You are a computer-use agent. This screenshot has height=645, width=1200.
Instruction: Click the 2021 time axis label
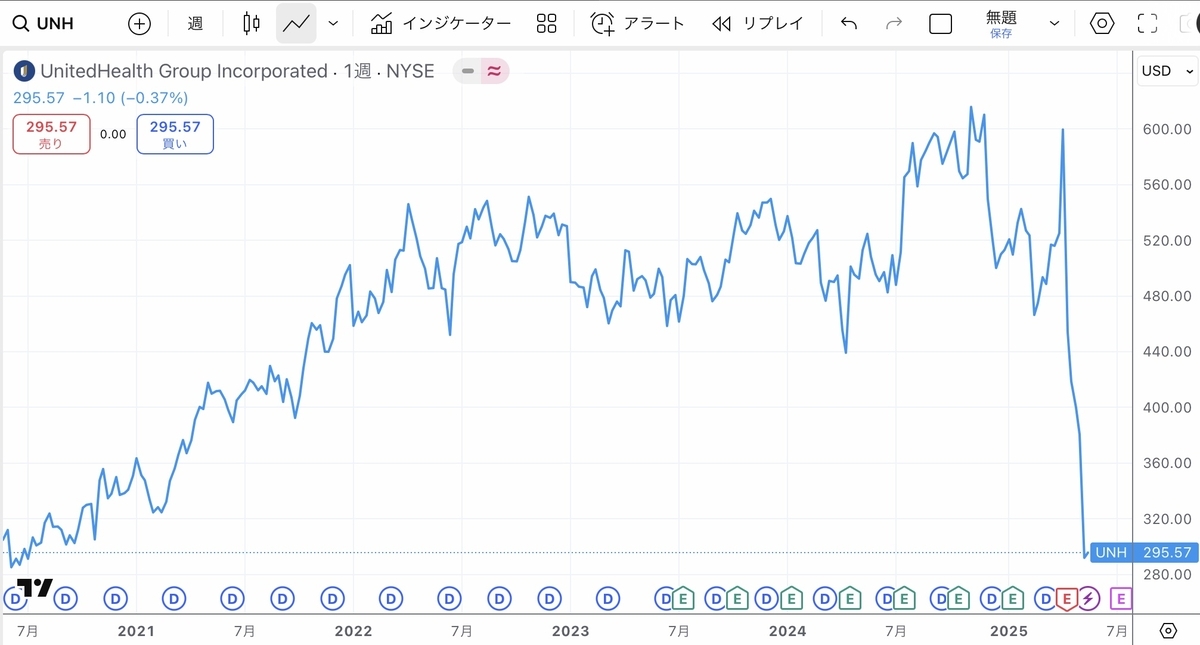(135, 631)
